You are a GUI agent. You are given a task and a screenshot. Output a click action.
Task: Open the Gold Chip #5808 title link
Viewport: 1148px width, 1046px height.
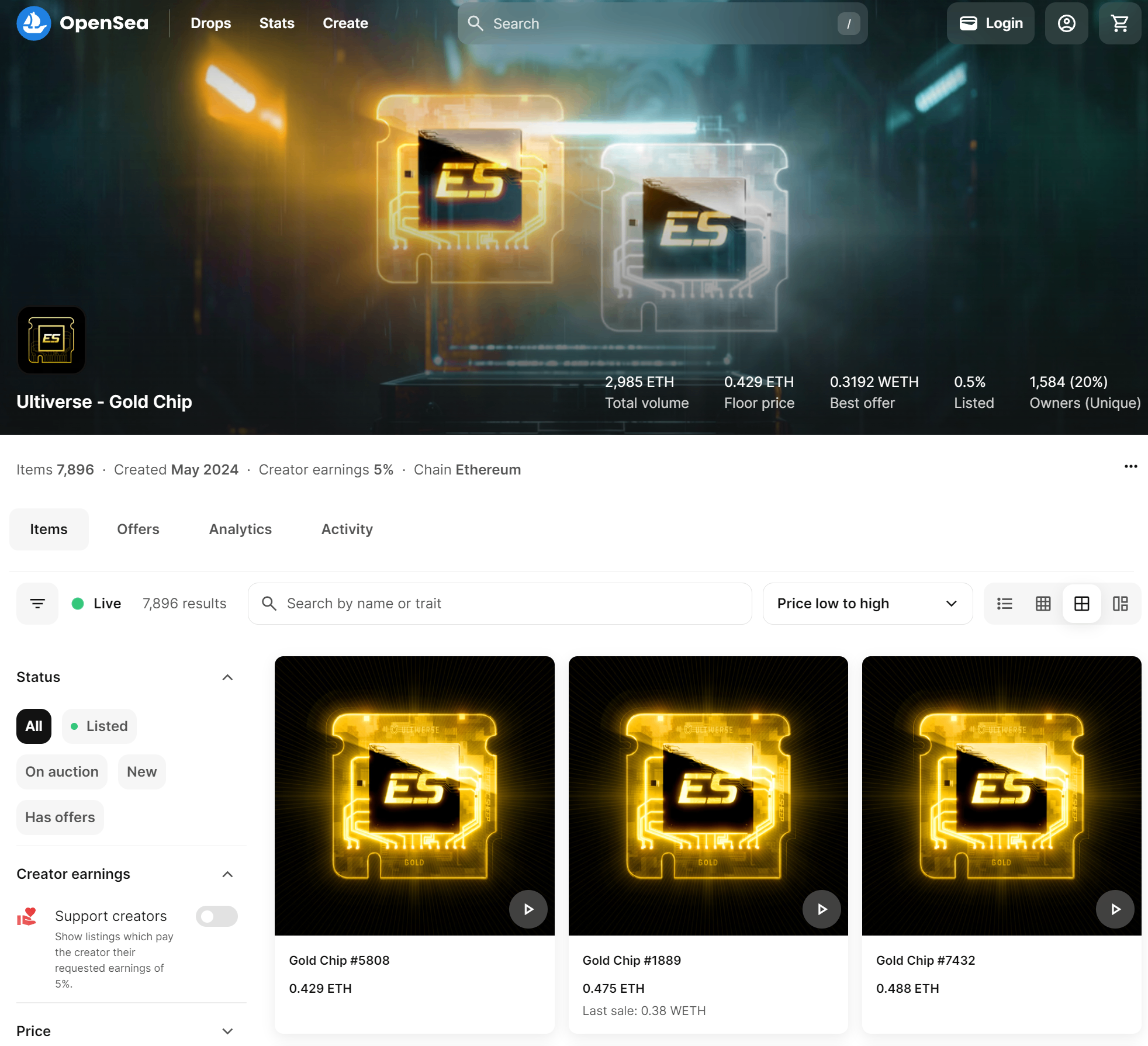pyautogui.click(x=339, y=961)
